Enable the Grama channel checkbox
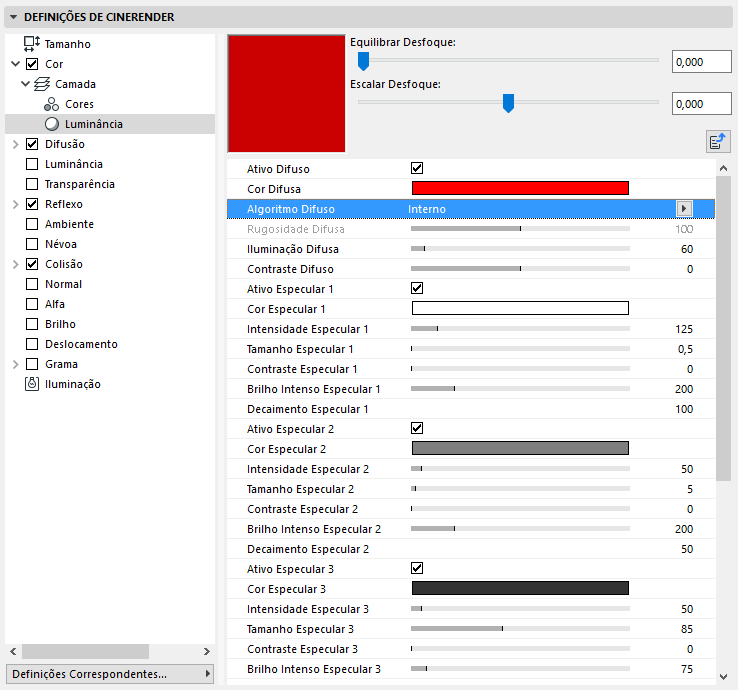 (32, 364)
